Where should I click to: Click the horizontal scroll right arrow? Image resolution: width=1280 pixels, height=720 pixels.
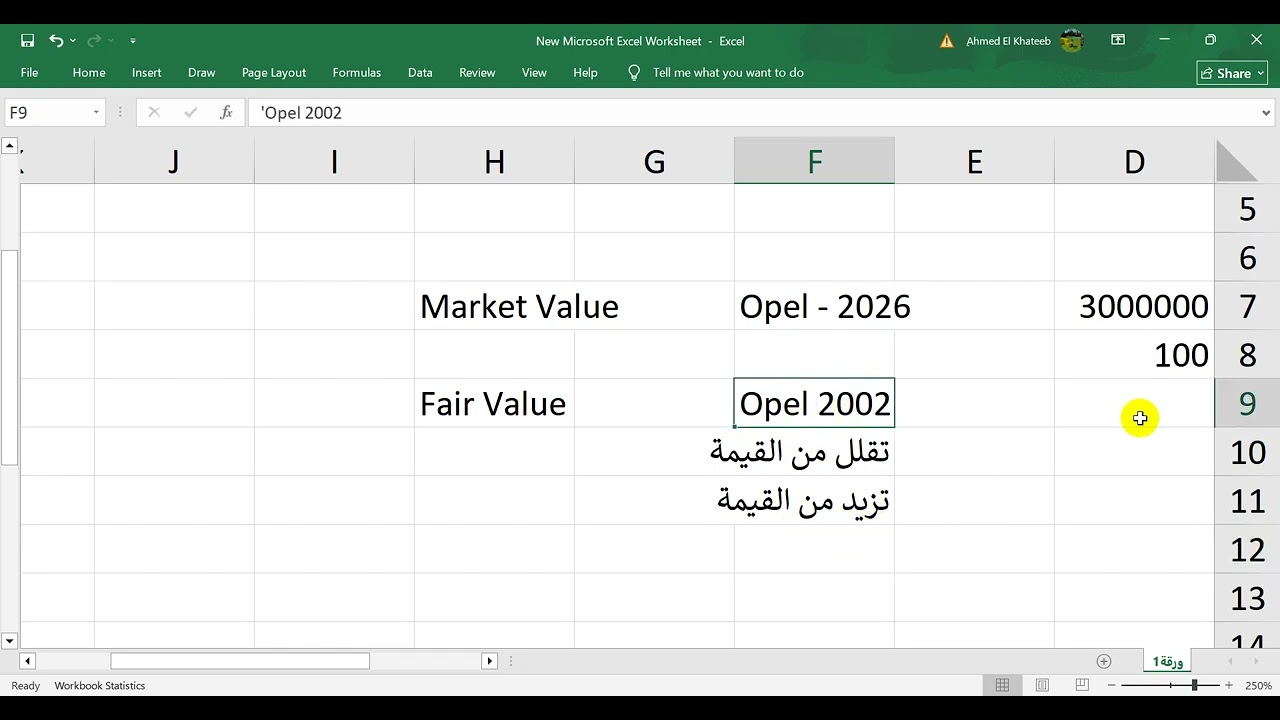point(489,661)
